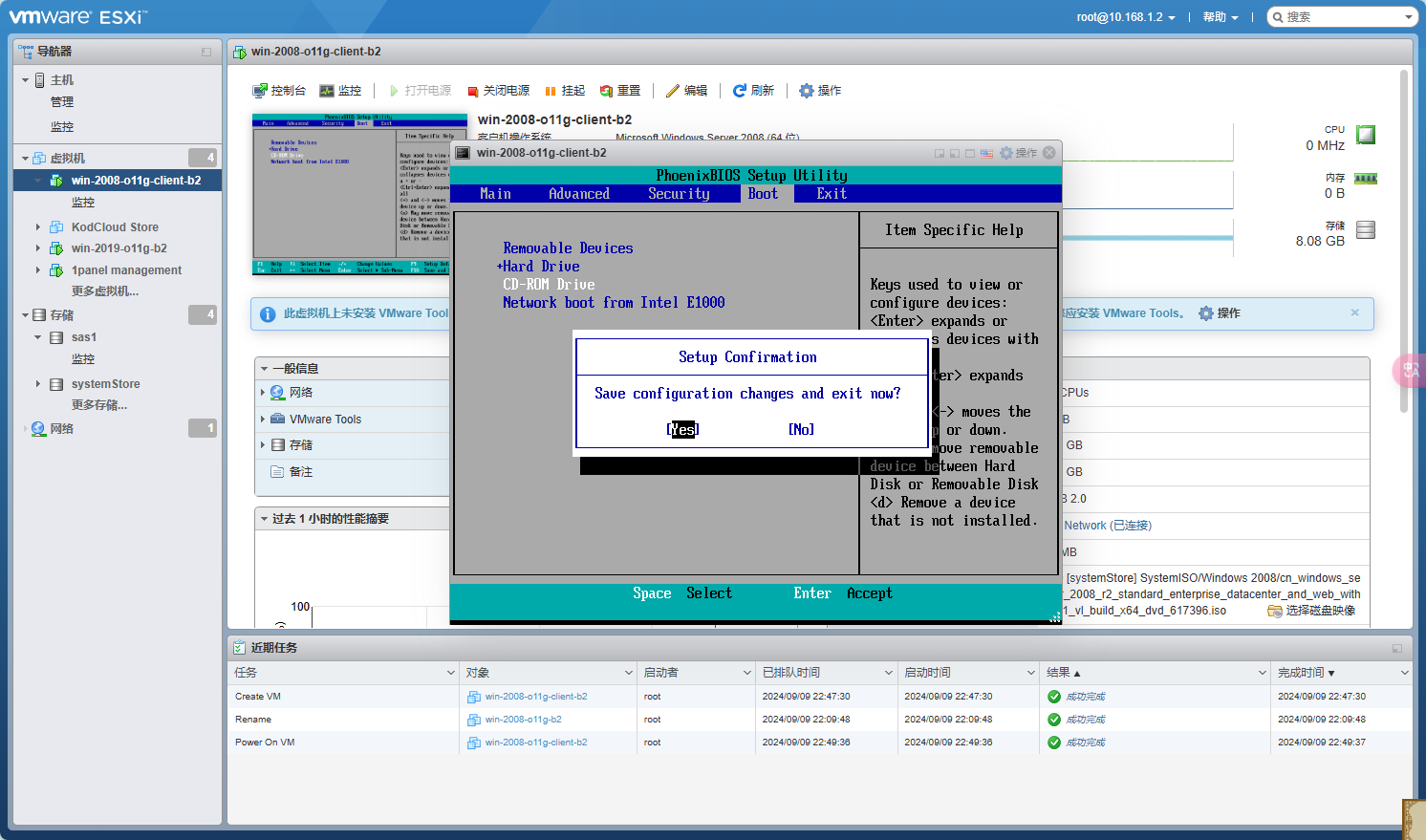Click the CD-ROM Drive boot entry
Viewport: 1426px width, 840px height.
pyautogui.click(x=549, y=285)
